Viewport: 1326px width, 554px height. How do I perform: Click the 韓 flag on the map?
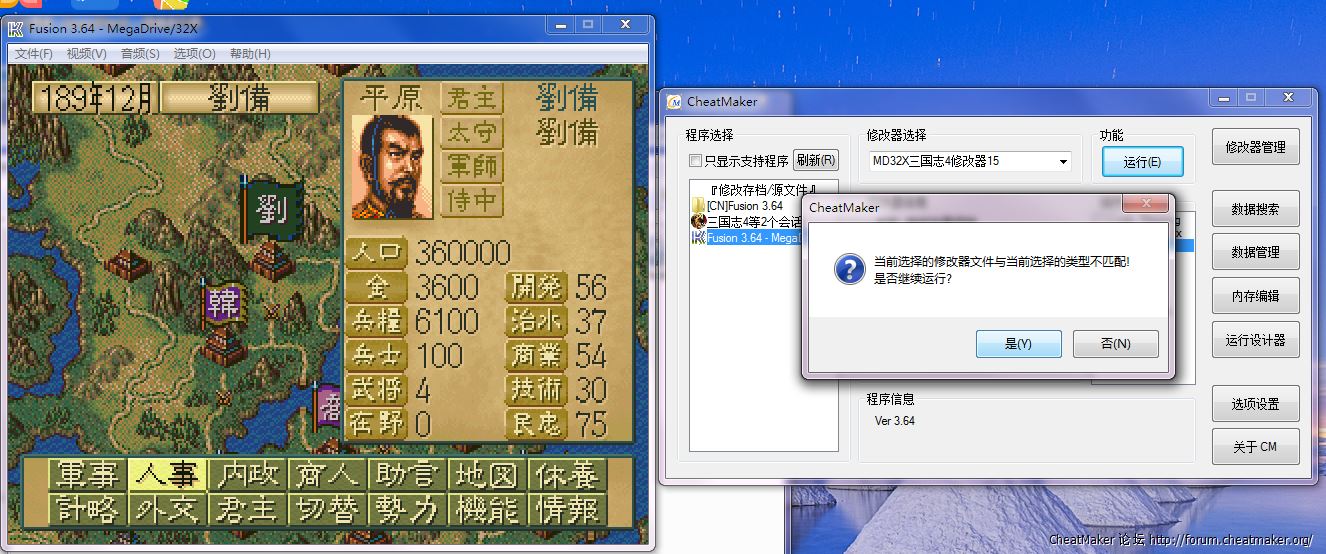(x=222, y=304)
